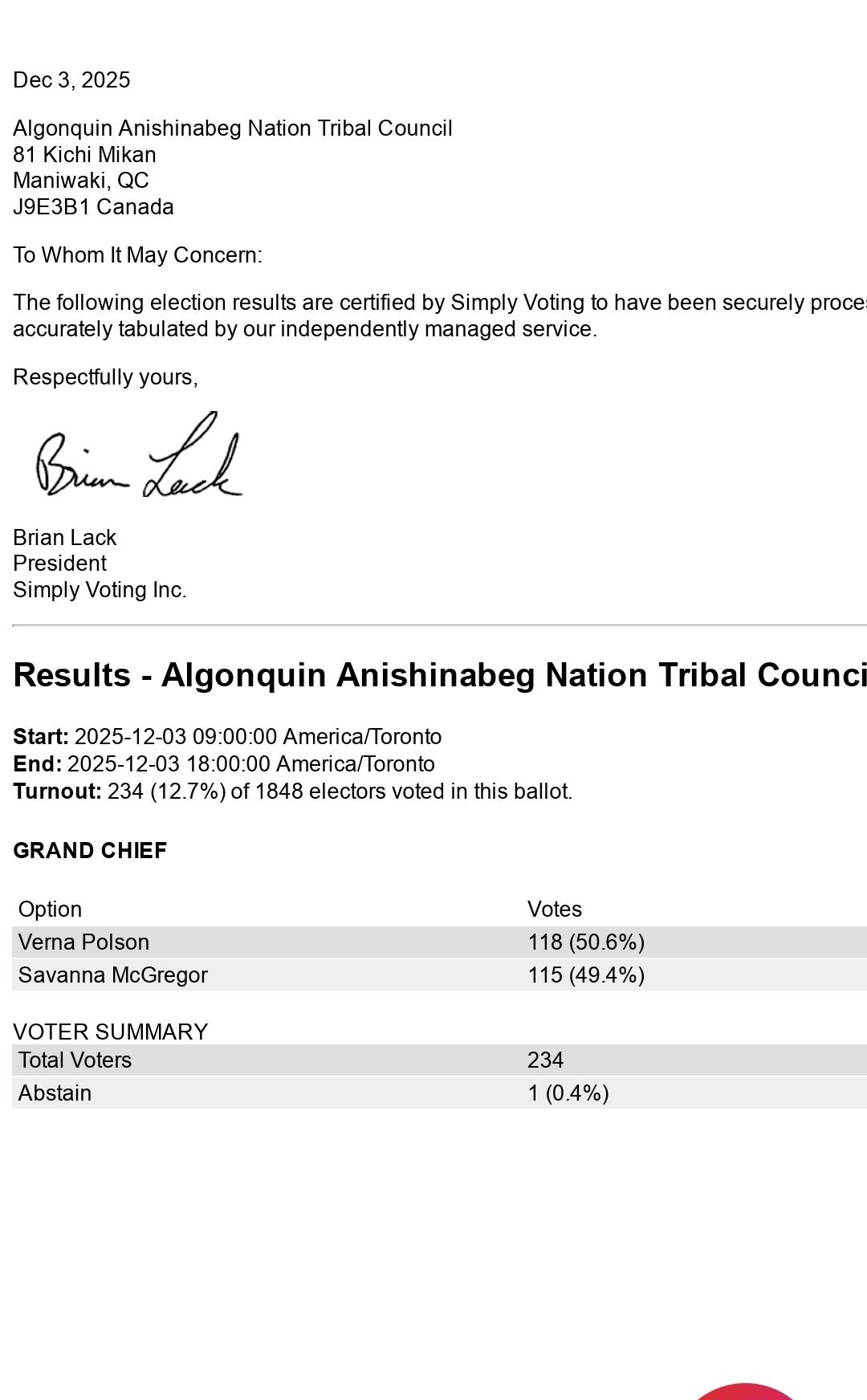Click the Votes column header
Screen dimensions: 867x1400
pos(555,910)
